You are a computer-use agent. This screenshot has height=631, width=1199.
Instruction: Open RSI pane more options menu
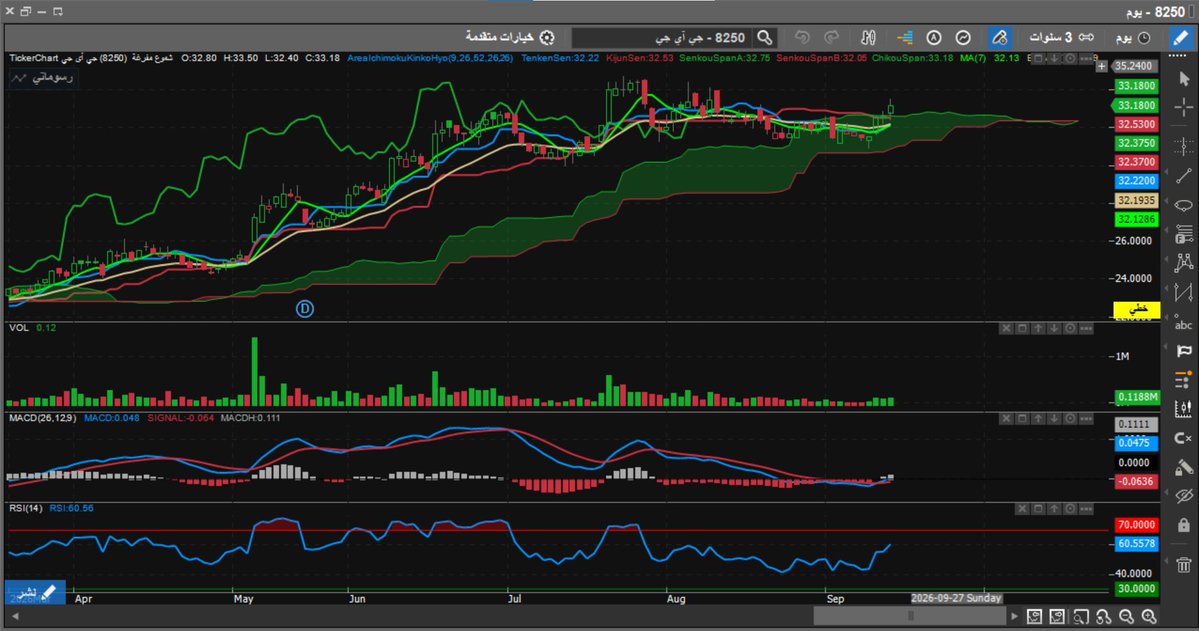pos(1086,509)
